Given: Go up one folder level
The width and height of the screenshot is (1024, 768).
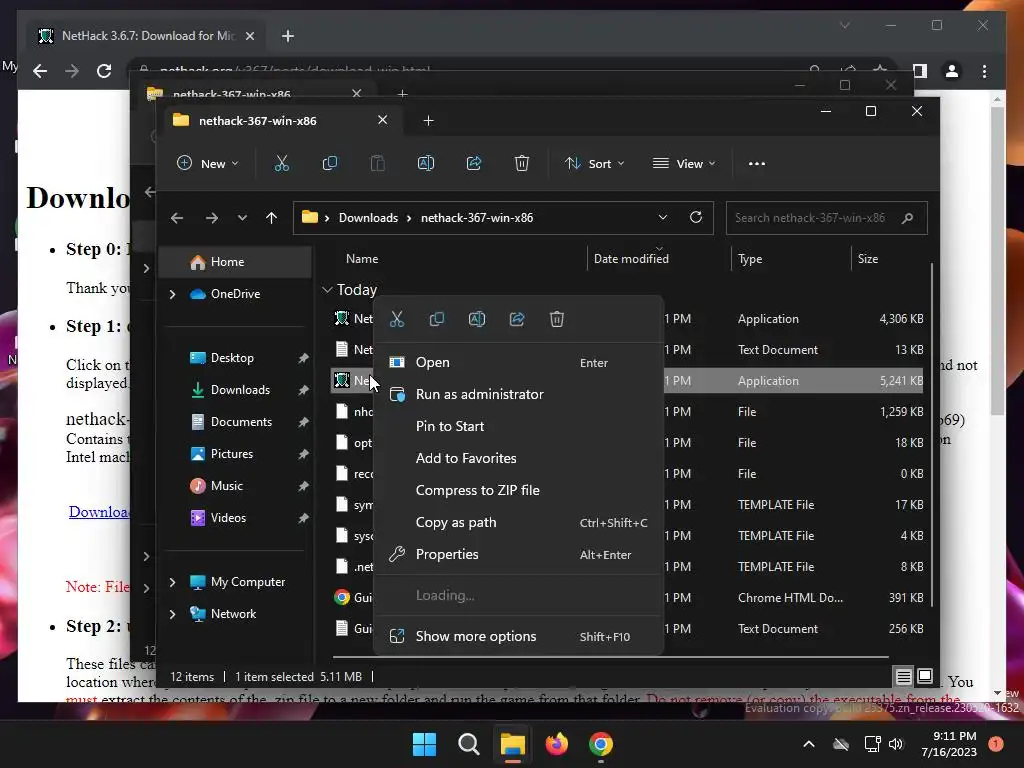Looking at the screenshot, I should click(x=272, y=218).
